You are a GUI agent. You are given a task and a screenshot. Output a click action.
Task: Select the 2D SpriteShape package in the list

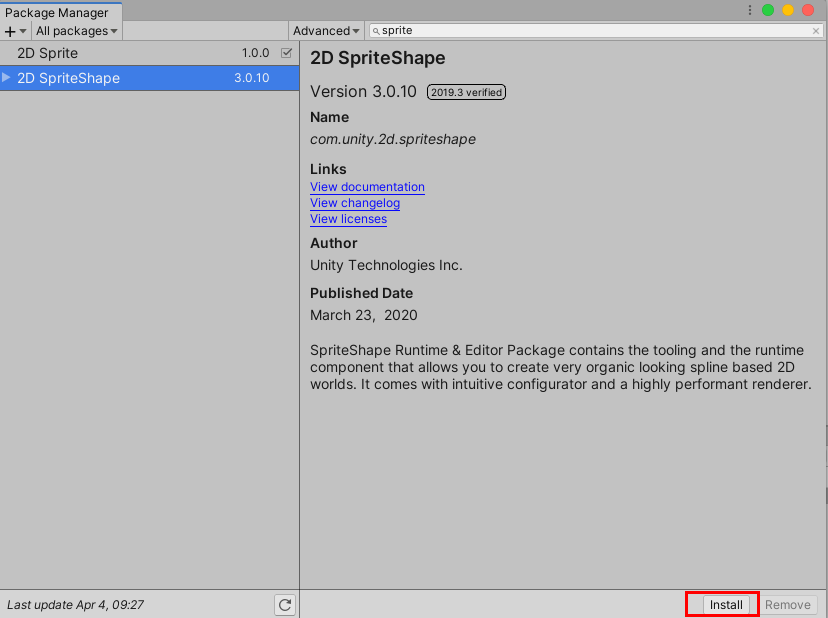coord(140,77)
